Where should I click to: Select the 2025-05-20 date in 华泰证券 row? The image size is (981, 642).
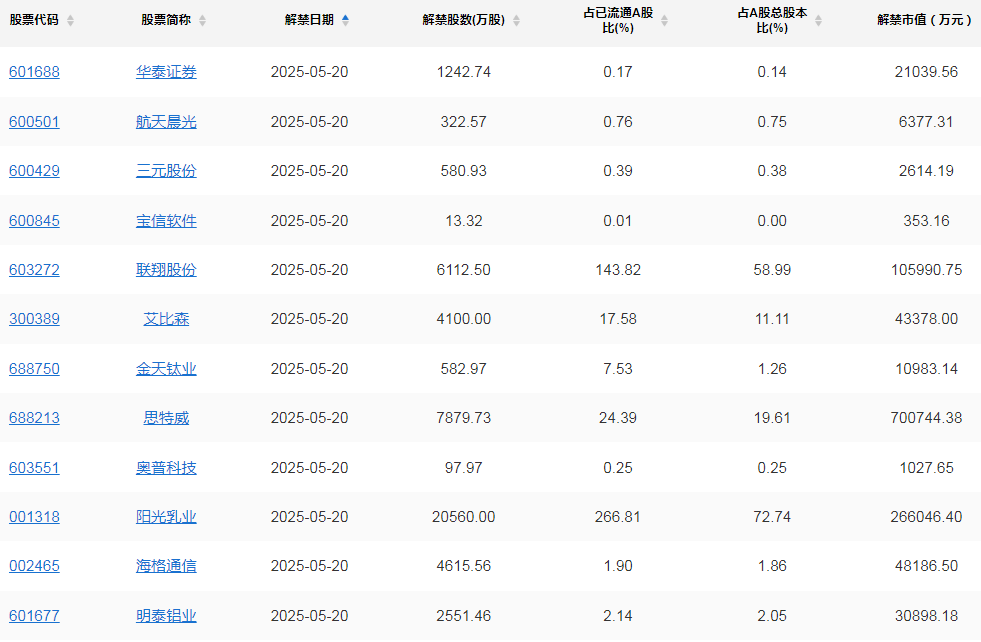(x=309, y=72)
